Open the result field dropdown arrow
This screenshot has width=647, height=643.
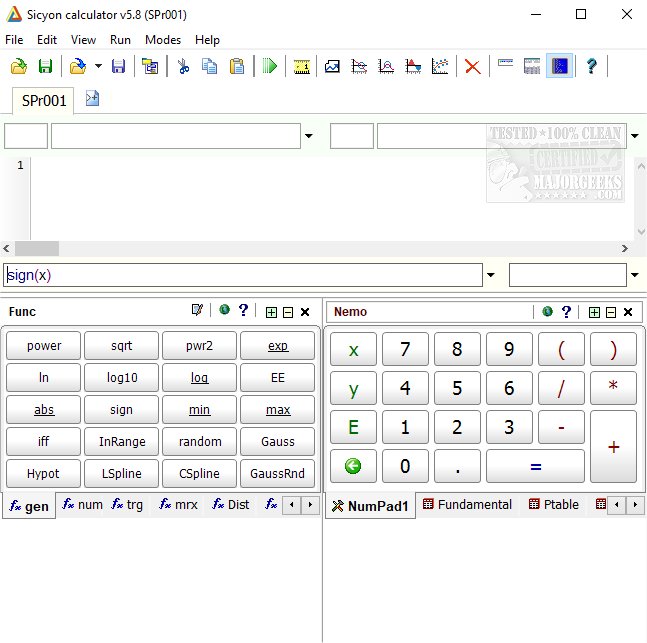pyautogui.click(x=635, y=275)
